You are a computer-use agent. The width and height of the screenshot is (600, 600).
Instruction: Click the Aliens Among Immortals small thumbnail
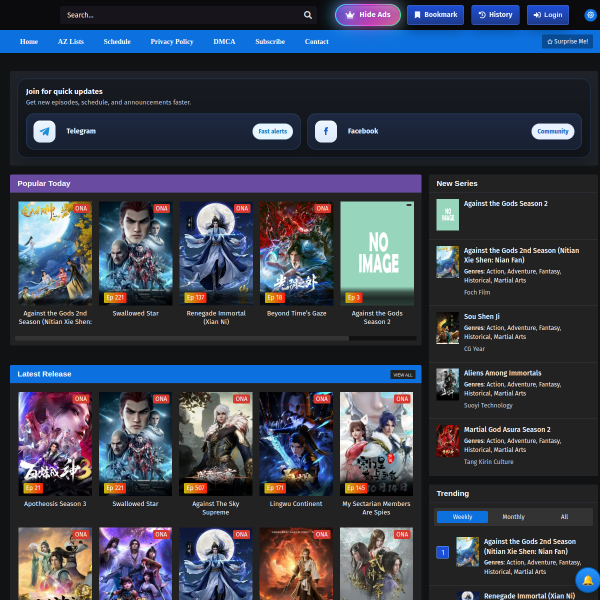tap(448, 385)
